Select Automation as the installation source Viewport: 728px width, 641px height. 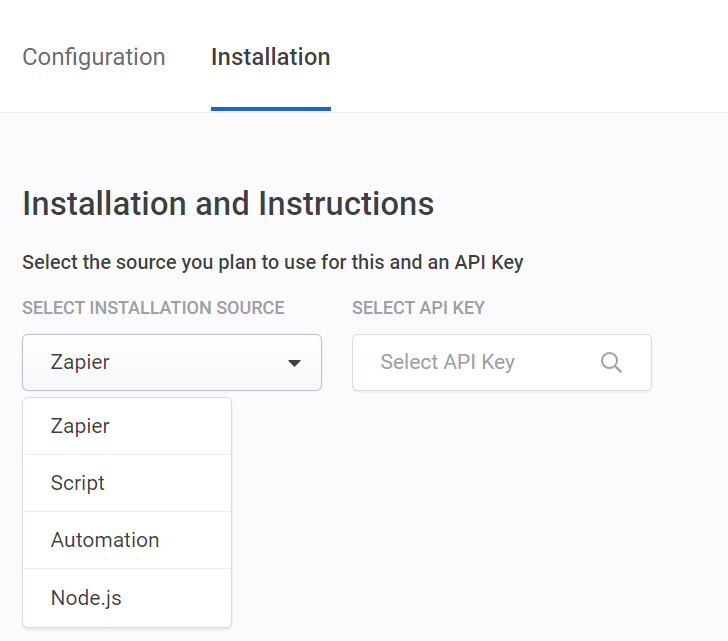coord(105,540)
